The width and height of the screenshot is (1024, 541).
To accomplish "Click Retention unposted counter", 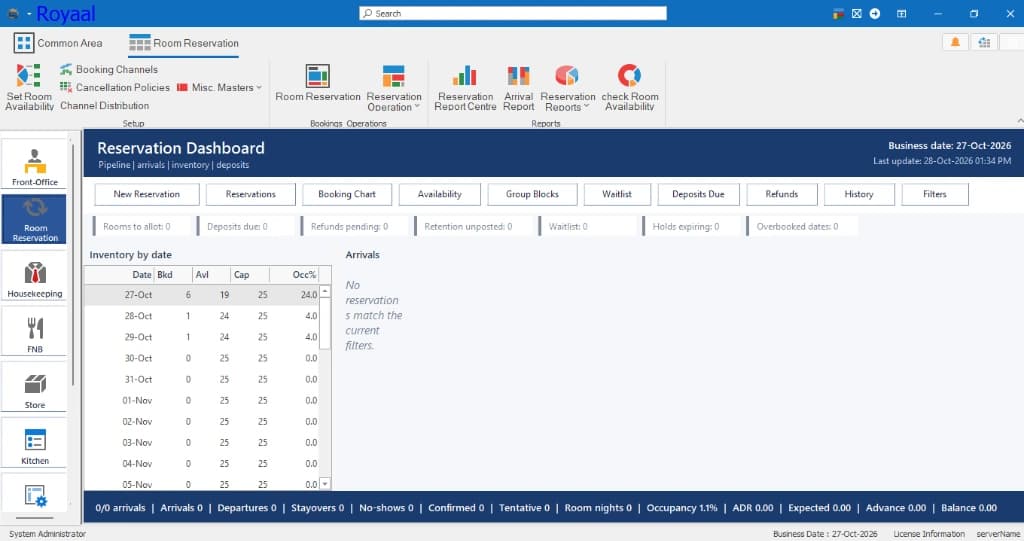I will coord(474,226).
